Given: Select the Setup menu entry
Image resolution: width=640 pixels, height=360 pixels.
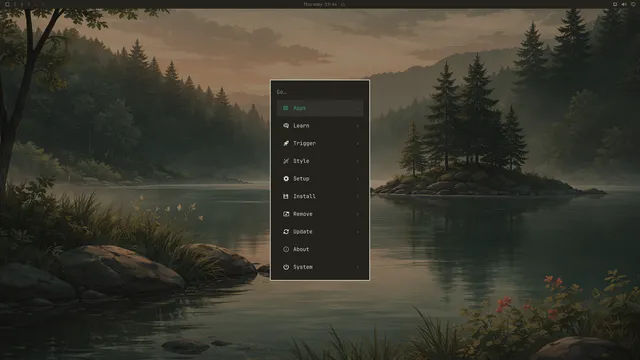Looking at the screenshot, I should pos(320,179).
